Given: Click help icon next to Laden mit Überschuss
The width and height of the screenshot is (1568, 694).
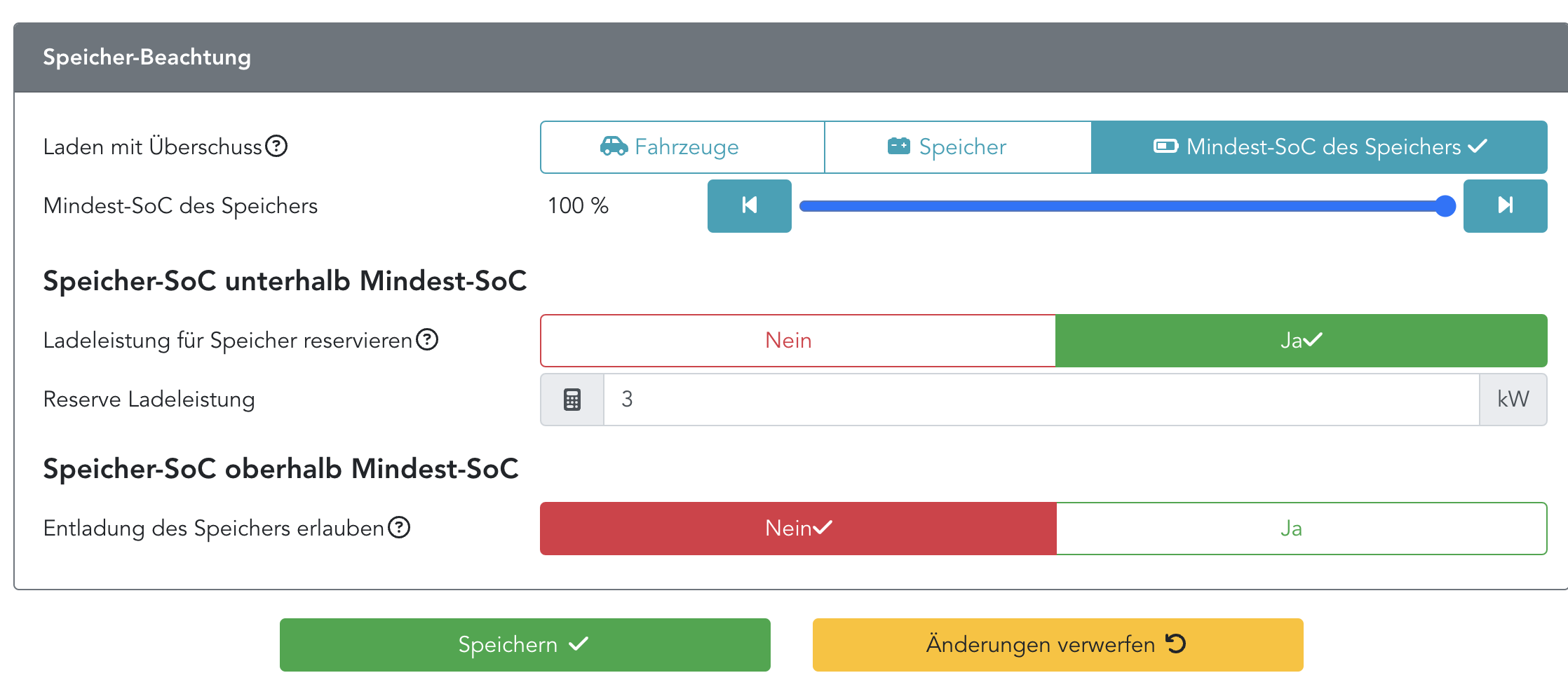Looking at the screenshot, I should tap(277, 146).
